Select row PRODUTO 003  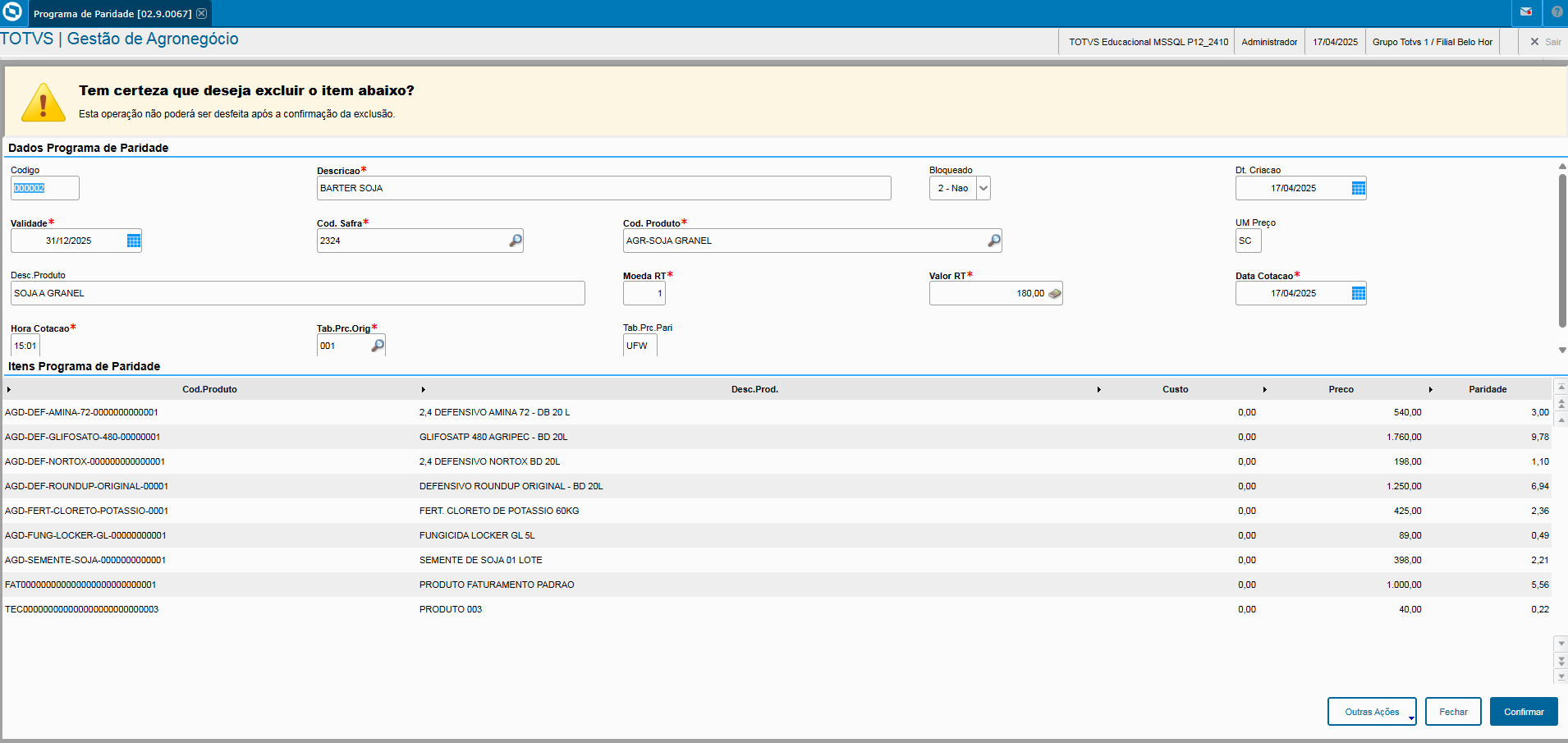(x=777, y=609)
